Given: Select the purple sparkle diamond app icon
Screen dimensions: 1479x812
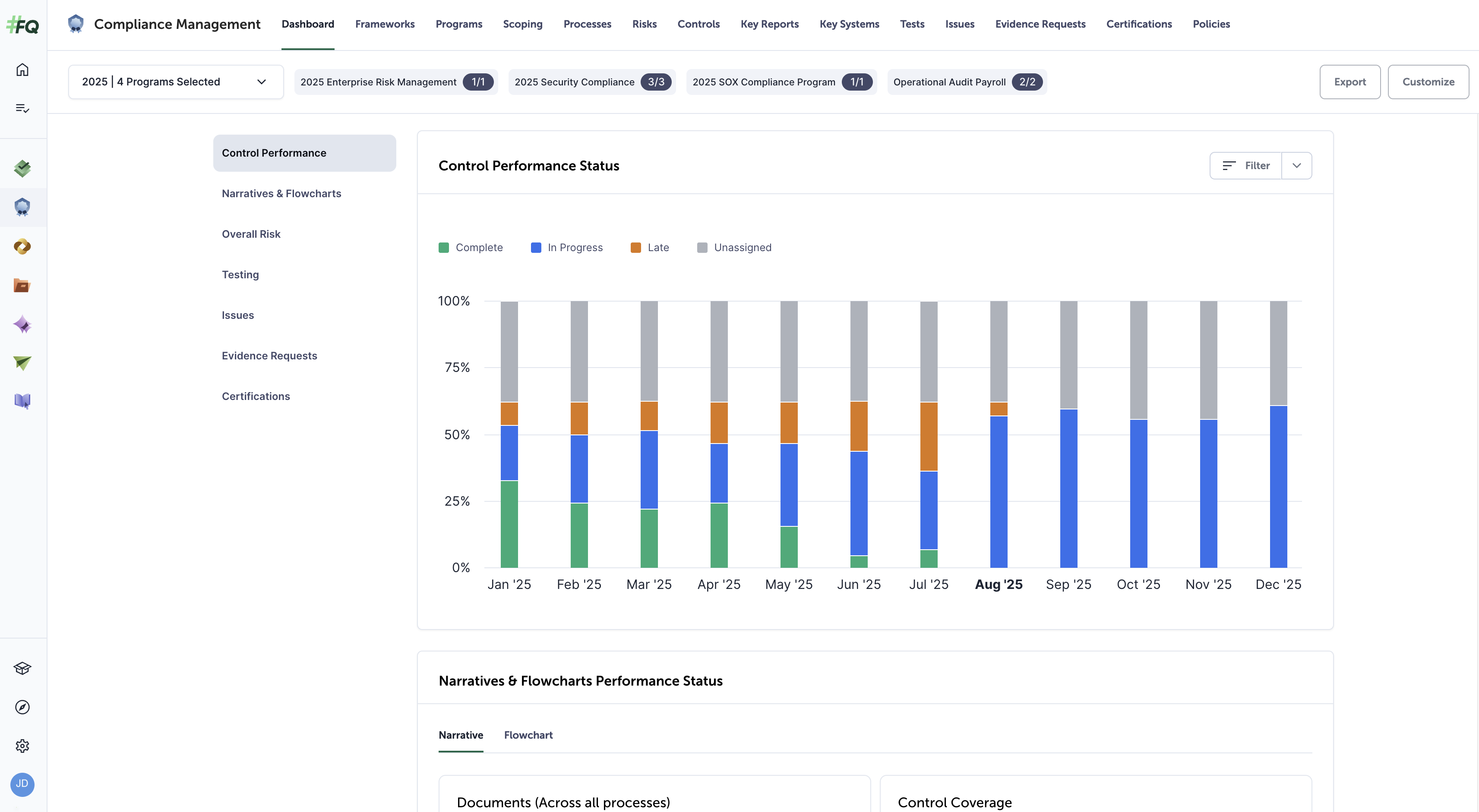Looking at the screenshot, I should point(22,324).
